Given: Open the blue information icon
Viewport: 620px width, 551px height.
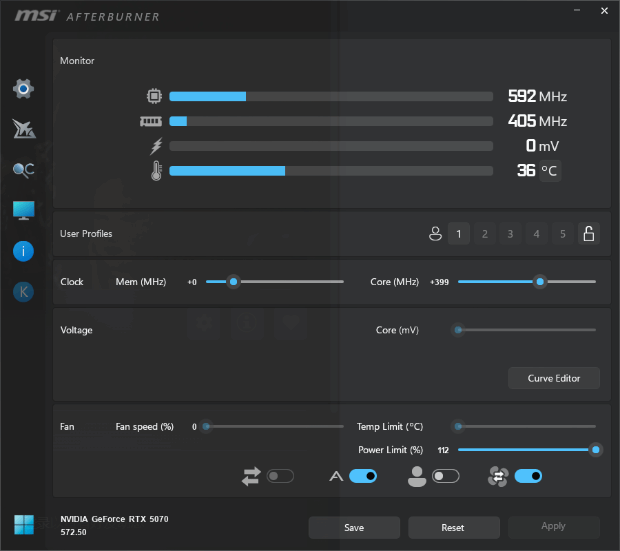Looking at the screenshot, I should (23, 251).
